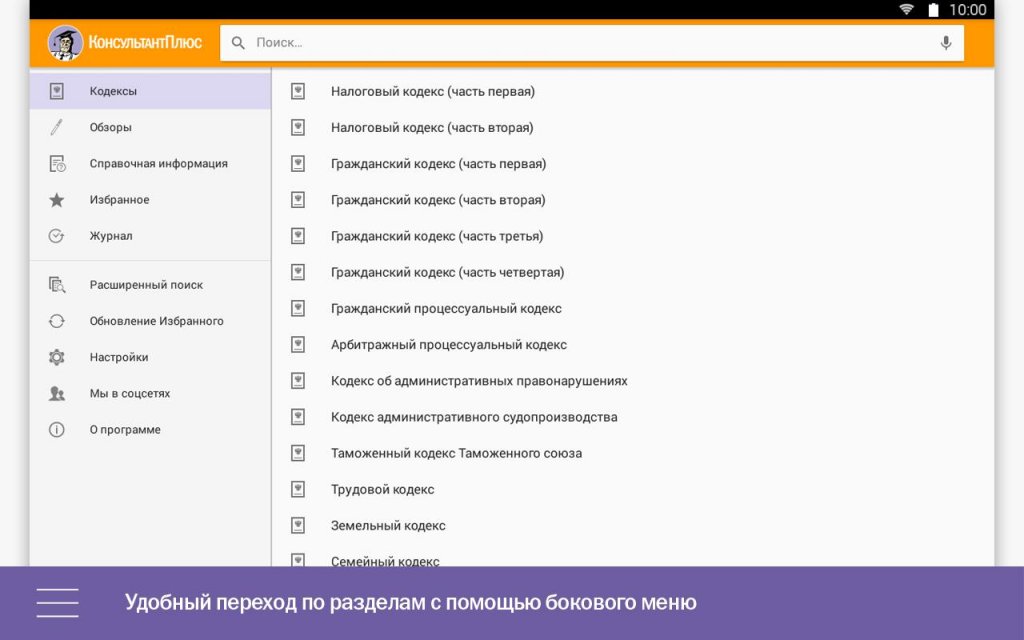Select Земельный кодекс
Viewport: 1024px width, 640px height.
click(633, 526)
